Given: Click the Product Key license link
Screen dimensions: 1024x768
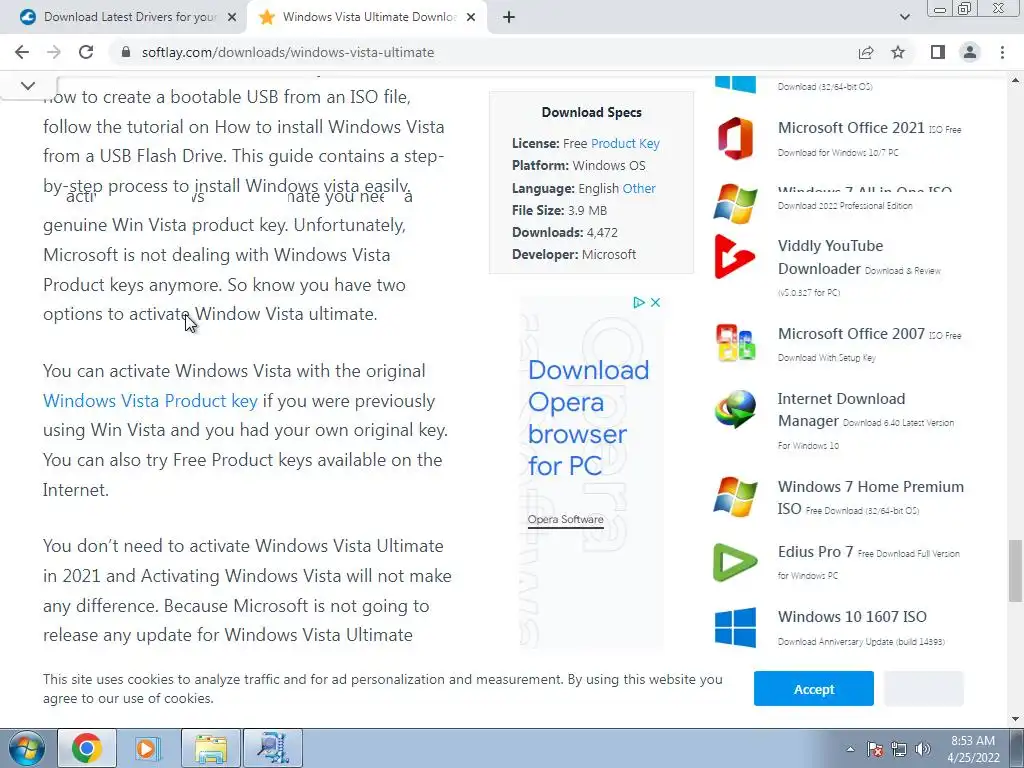Looking at the screenshot, I should point(625,143).
